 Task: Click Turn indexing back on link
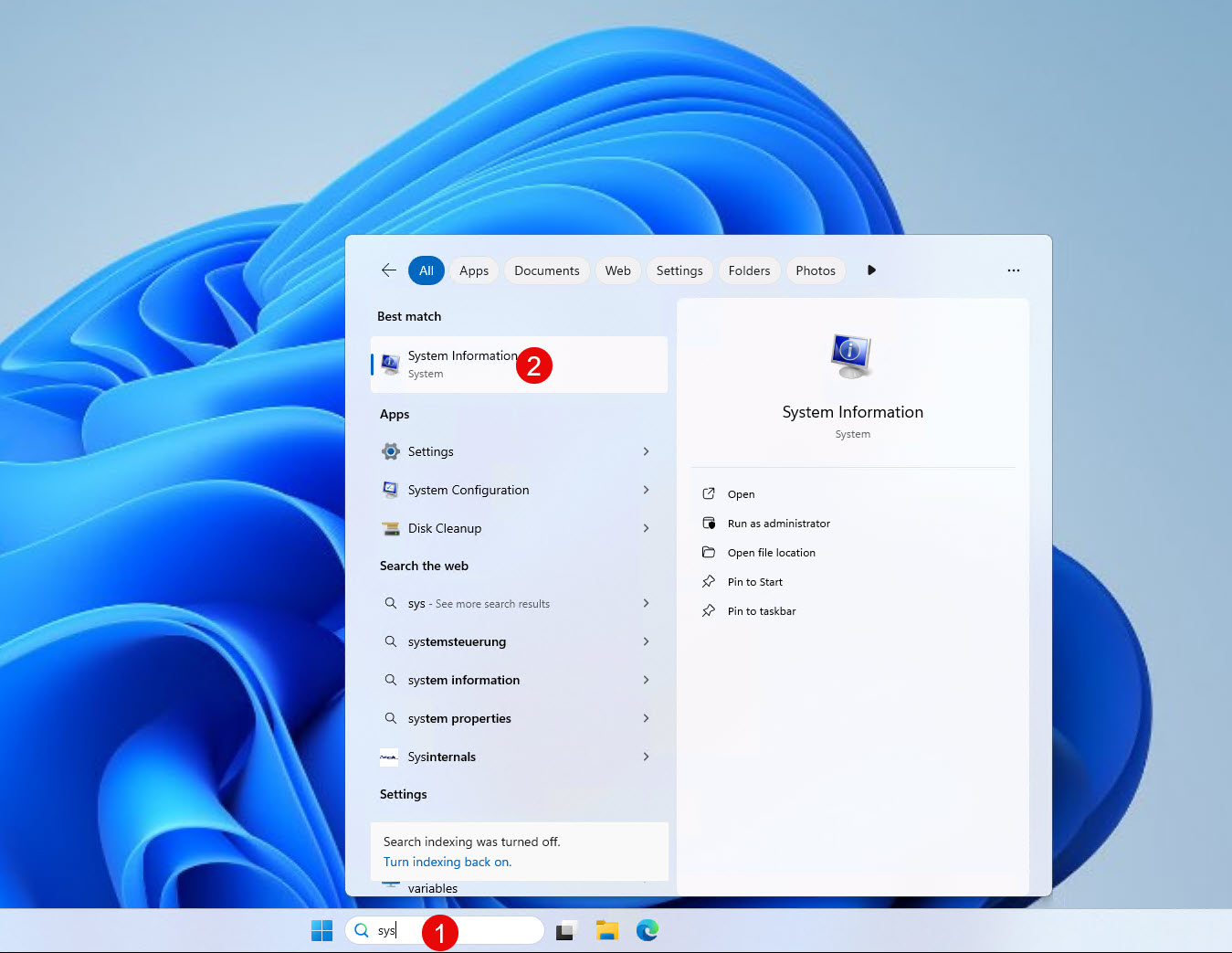pyautogui.click(x=447, y=862)
